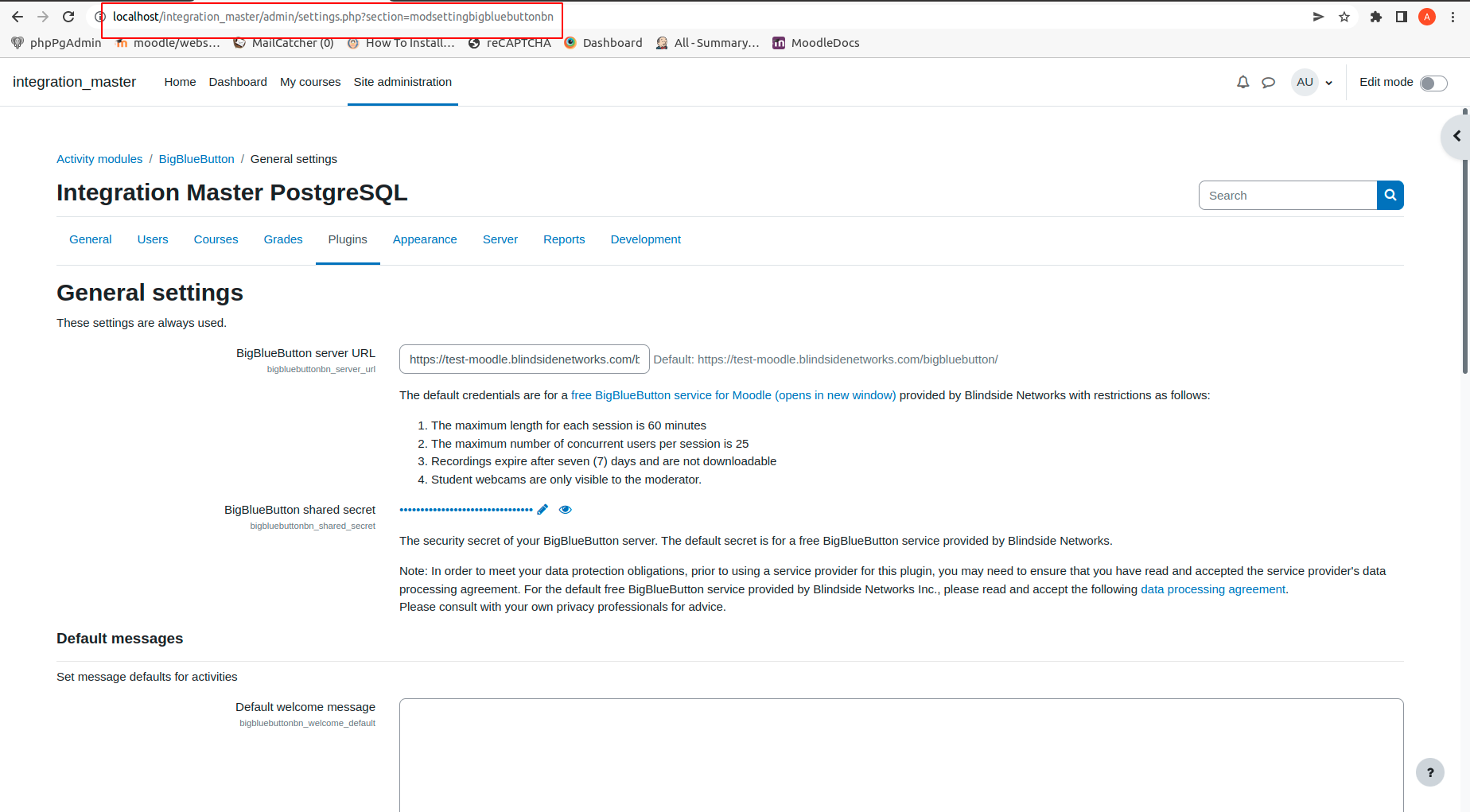Open Site administration in the top navigation
Viewport: 1470px width, 812px height.
pyautogui.click(x=402, y=82)
